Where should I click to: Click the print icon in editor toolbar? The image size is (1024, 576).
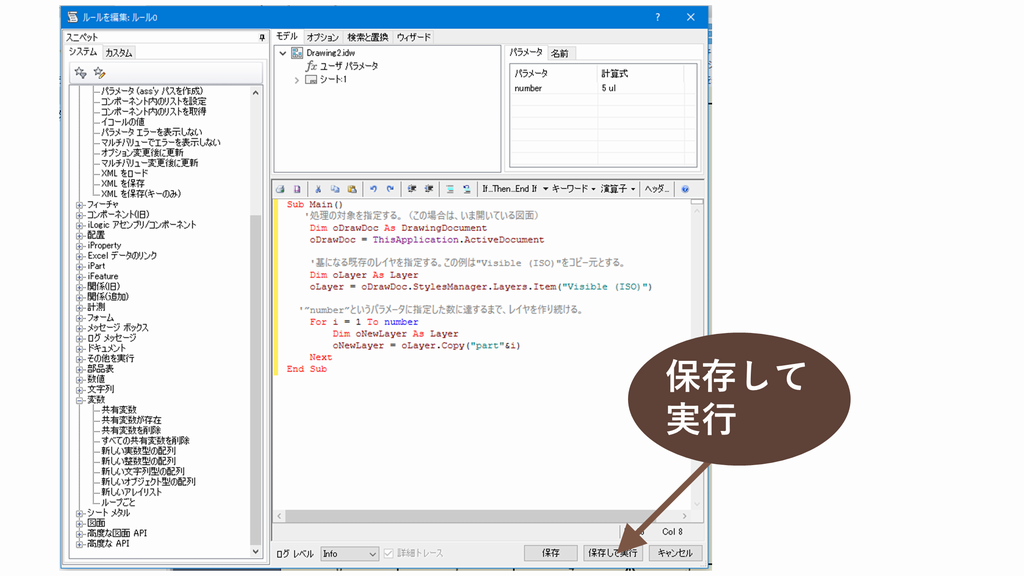[x=281, y=188]
